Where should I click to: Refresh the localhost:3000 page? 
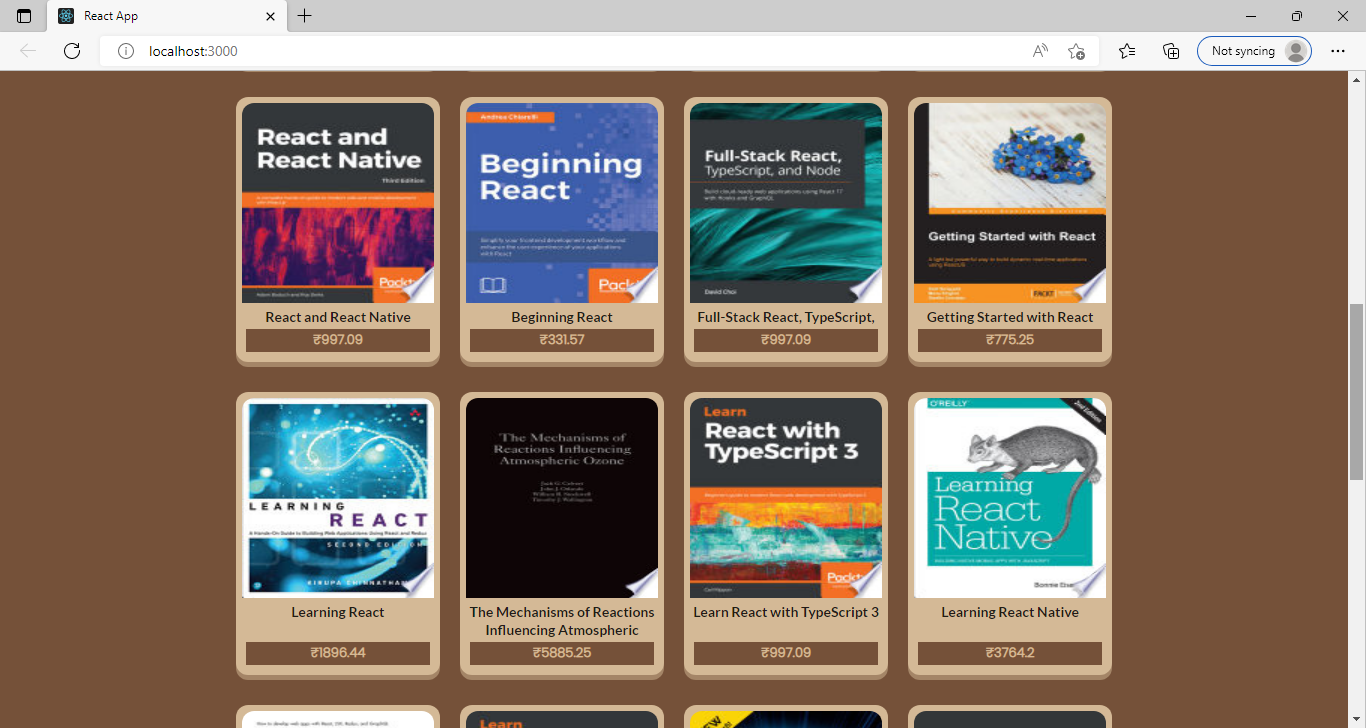pos(71,51)
